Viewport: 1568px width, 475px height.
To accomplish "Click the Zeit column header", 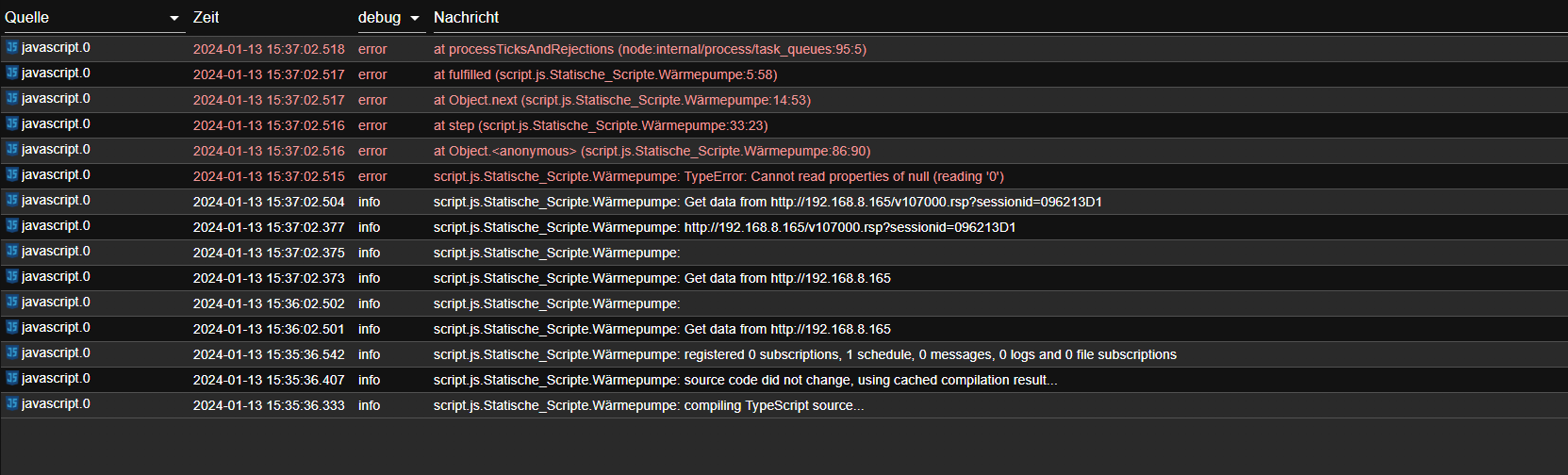I will pyautogui.click(x=206, y=18).
